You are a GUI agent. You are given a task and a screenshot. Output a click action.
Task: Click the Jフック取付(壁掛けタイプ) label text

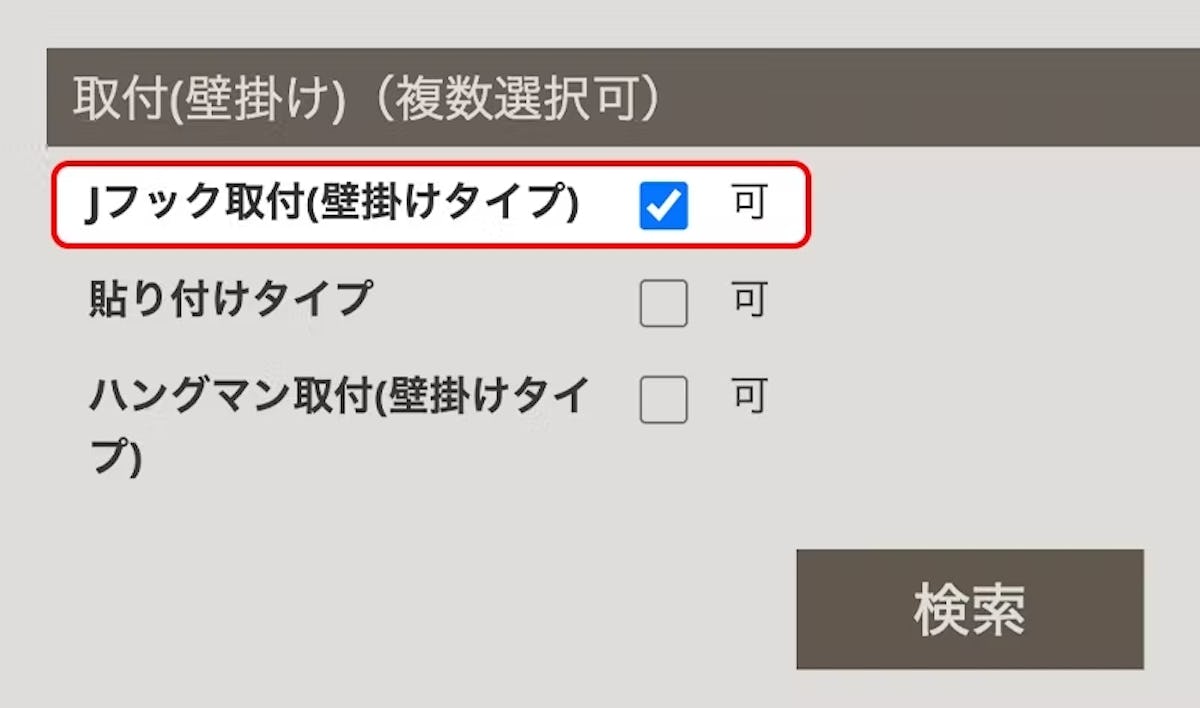click(x=332, y=205)
